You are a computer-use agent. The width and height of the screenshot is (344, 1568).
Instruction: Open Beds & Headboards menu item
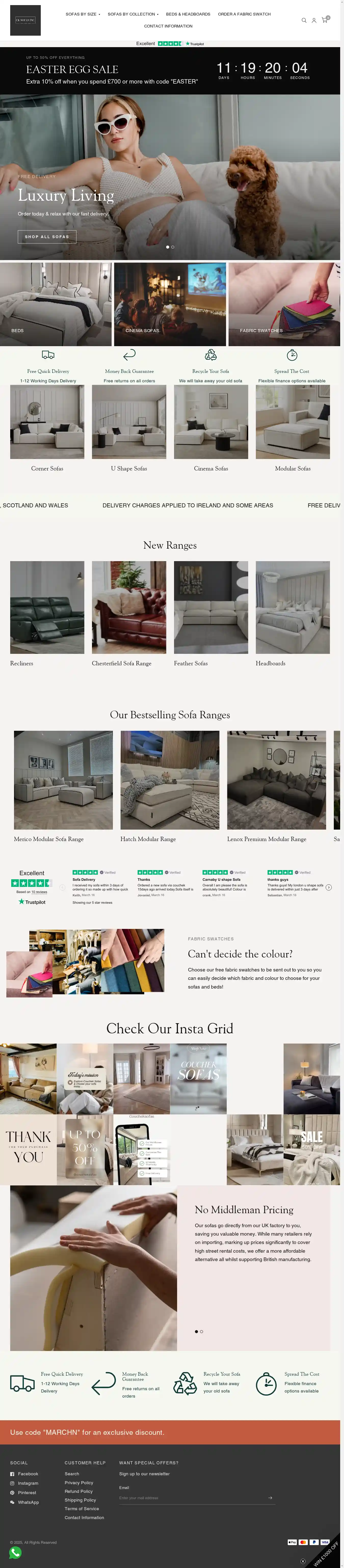point(188,14)
